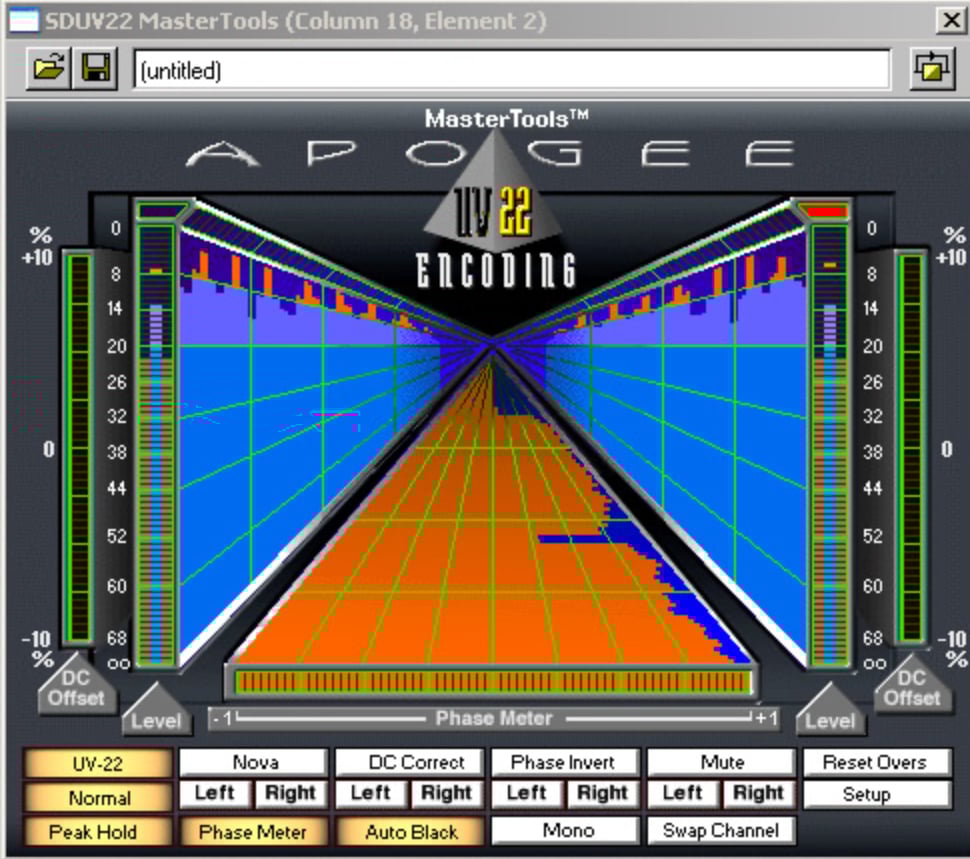Click Swap Channel button
This screenshot has height=859, width=970.
[721, 830]
